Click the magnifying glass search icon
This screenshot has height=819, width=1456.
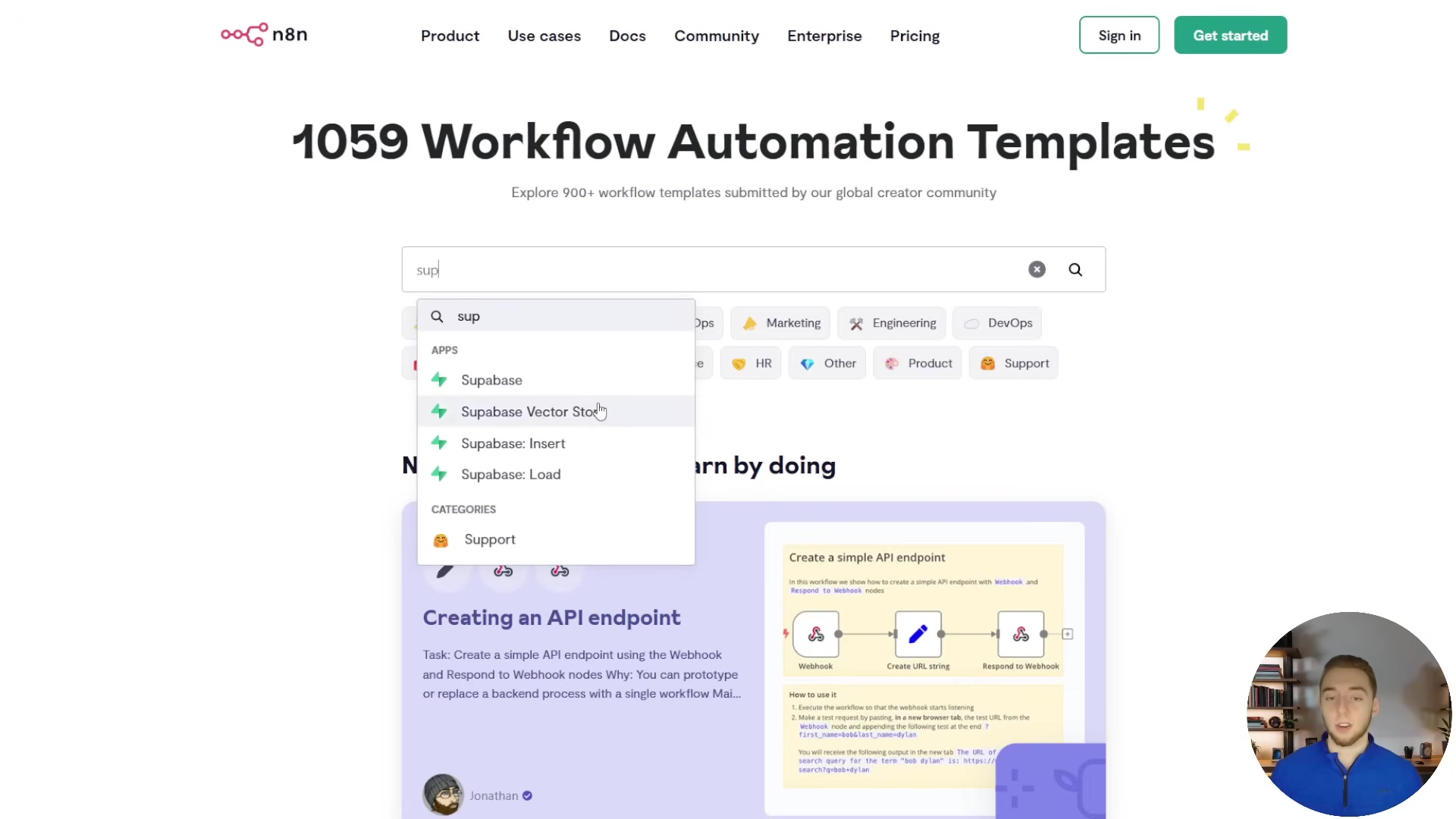point(1075,269)
